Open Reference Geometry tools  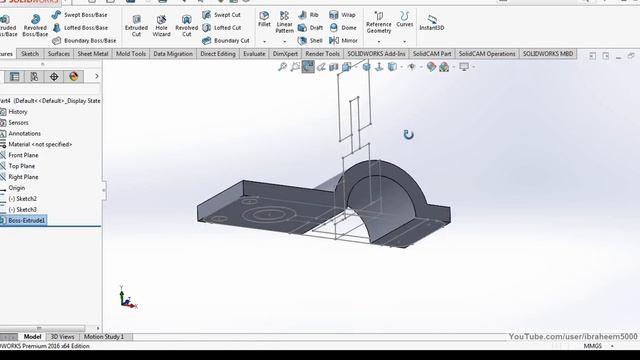tap(379, 22)
